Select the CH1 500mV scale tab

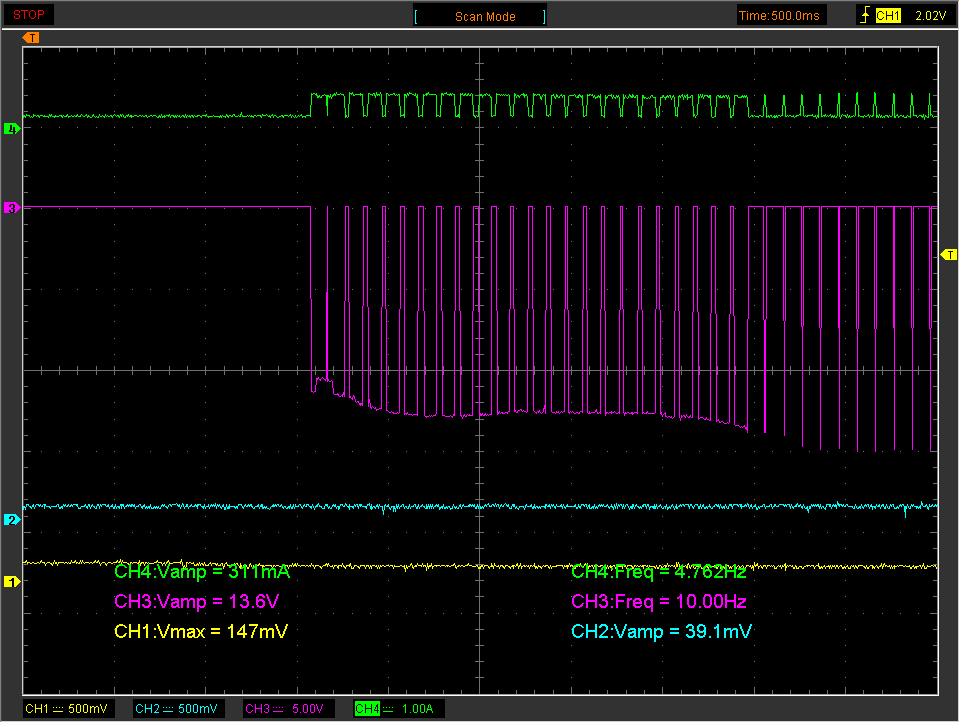pos(66,709)
